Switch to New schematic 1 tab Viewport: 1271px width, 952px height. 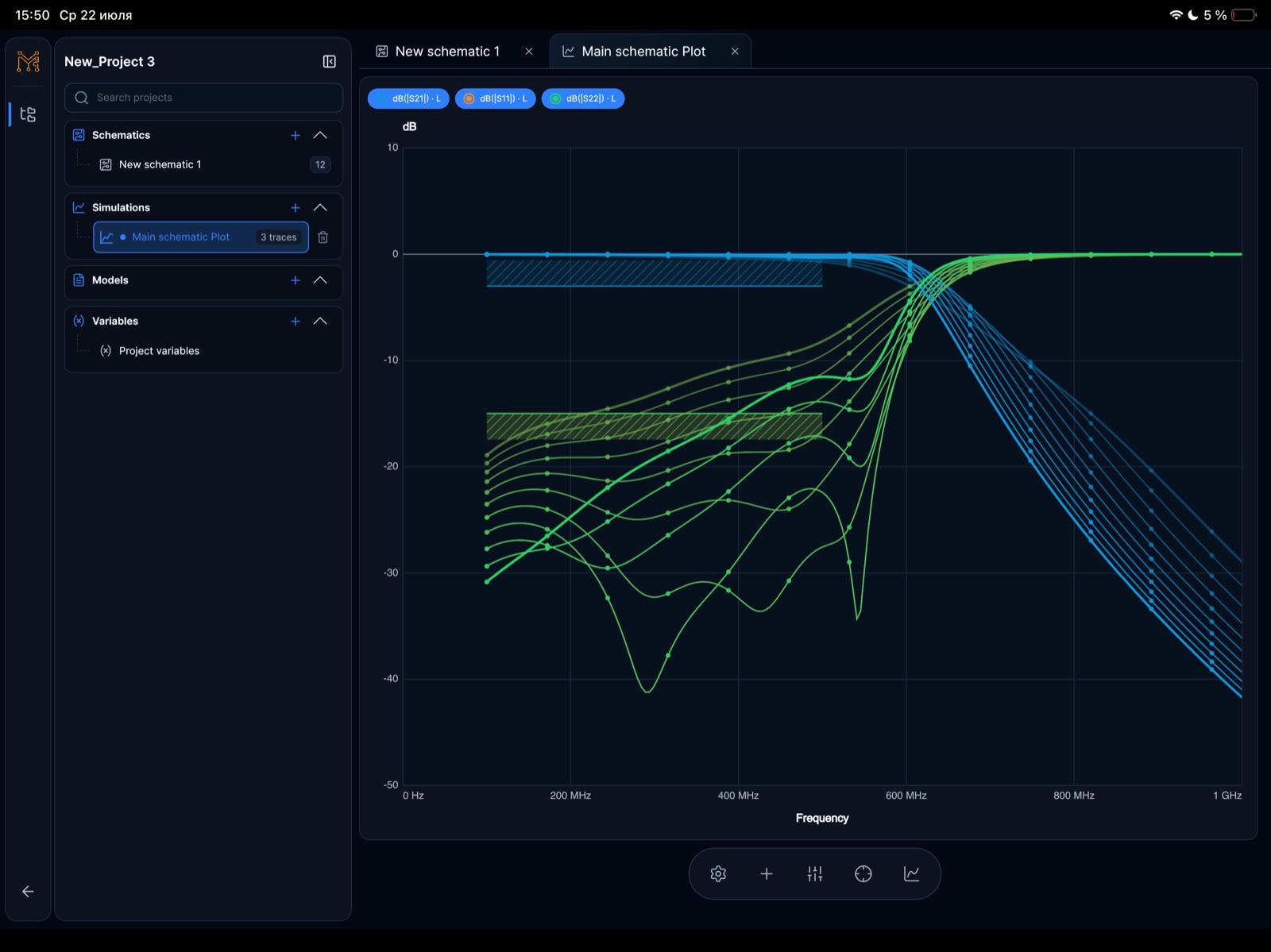447,52
